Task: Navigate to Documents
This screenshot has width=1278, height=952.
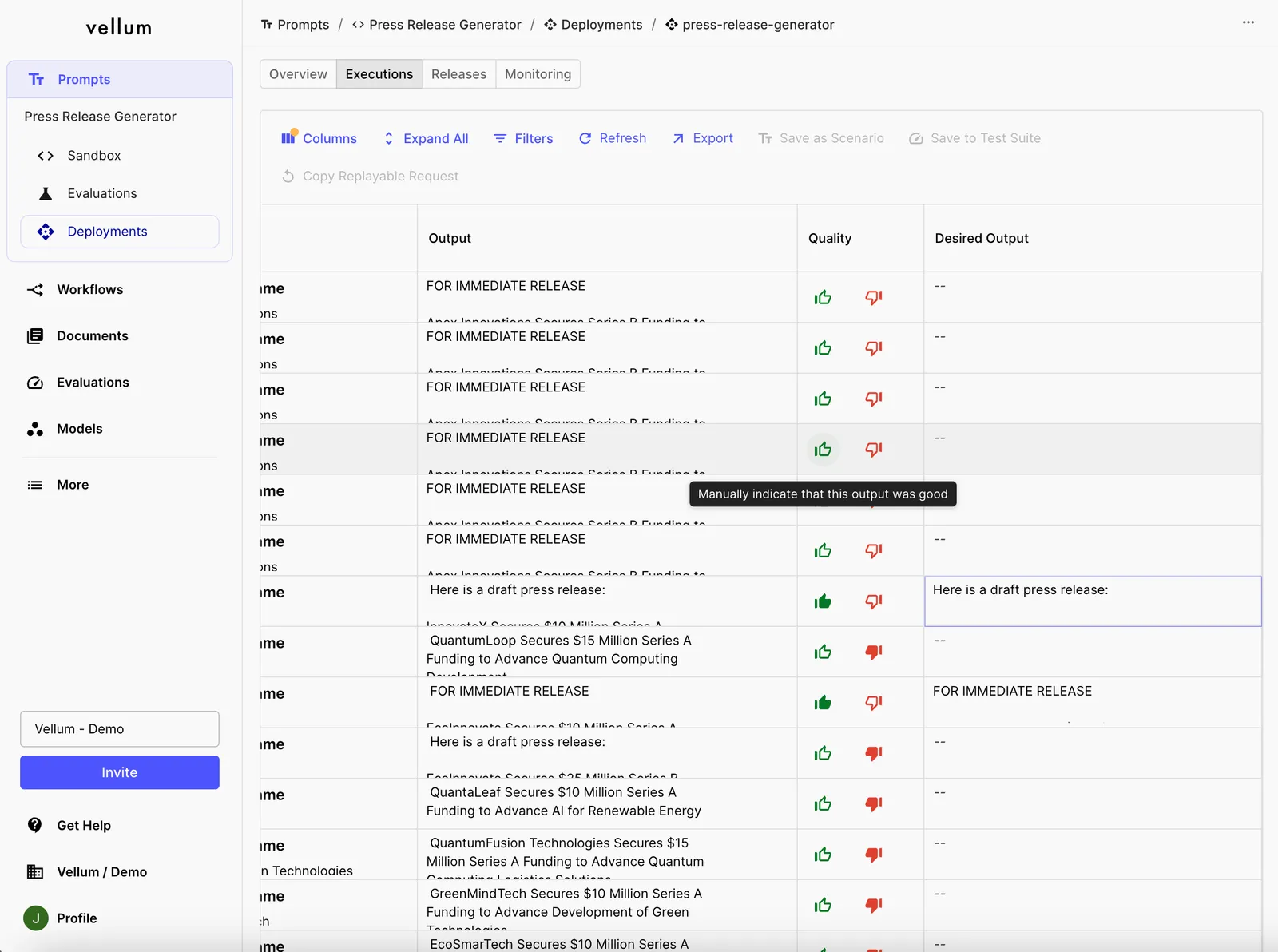Action: (92, 335)
